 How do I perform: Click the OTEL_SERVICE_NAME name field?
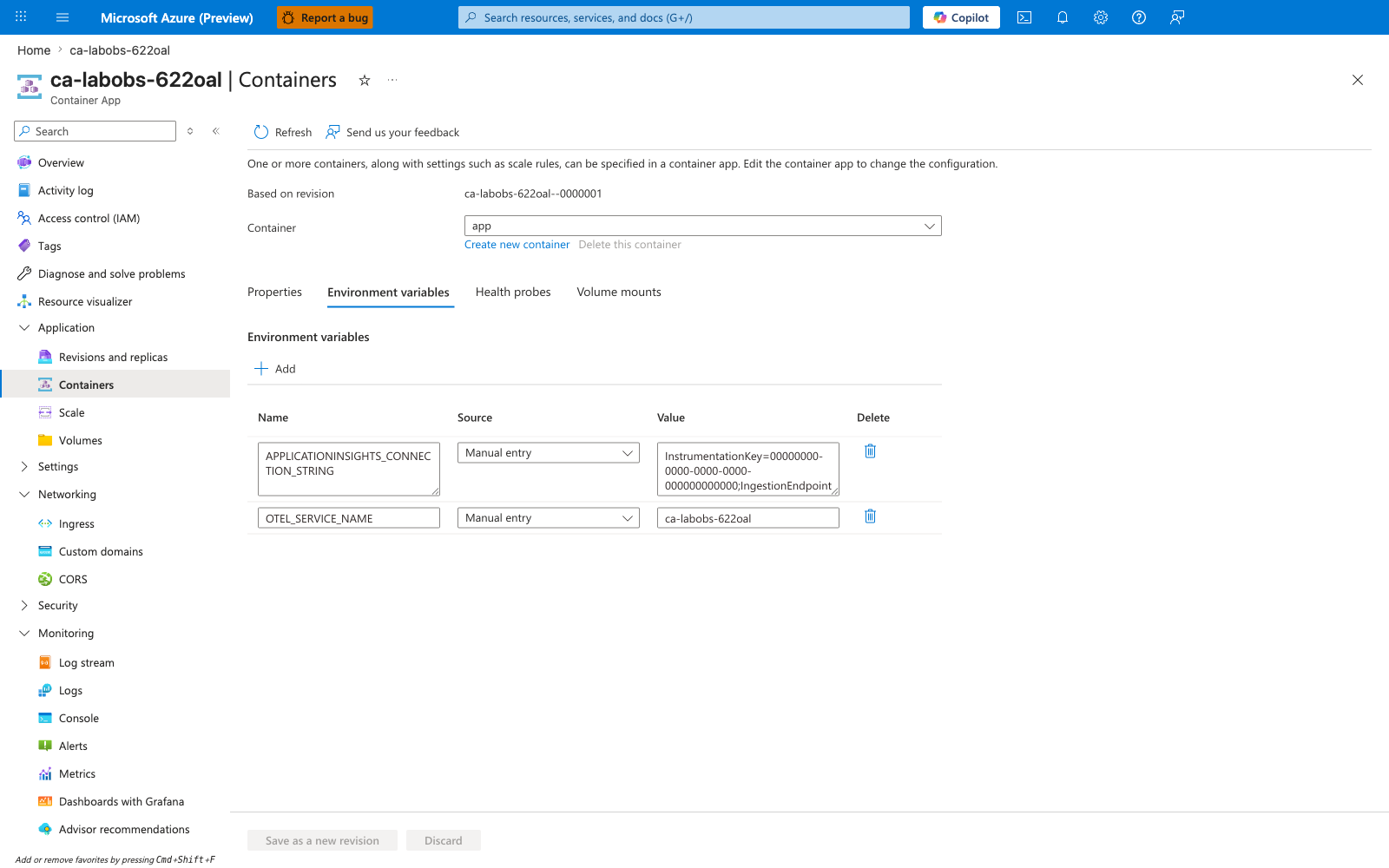(349, 518)
